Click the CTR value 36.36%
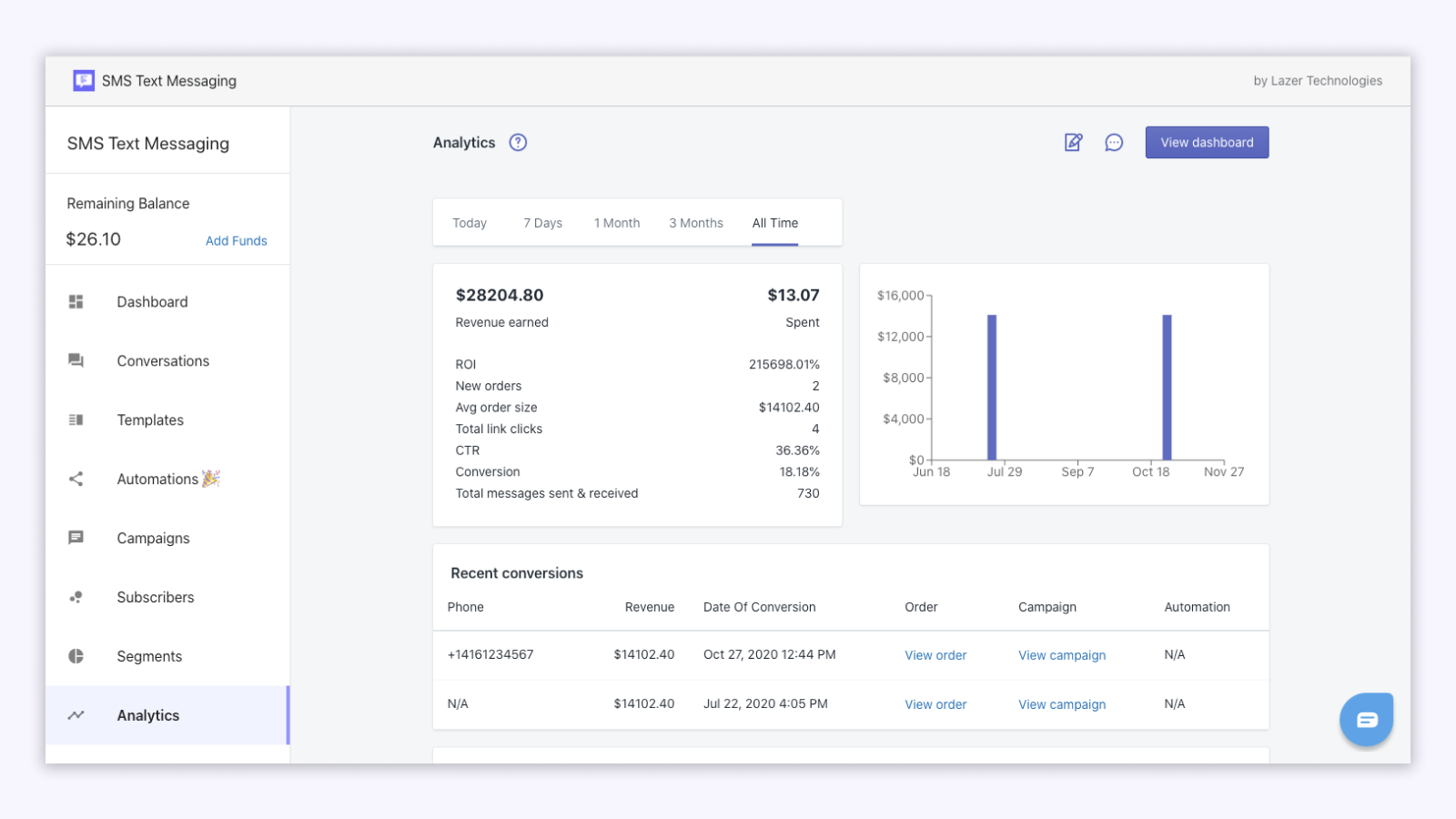Viewport: 1456px width, 819px height. (x=797, y=450)
